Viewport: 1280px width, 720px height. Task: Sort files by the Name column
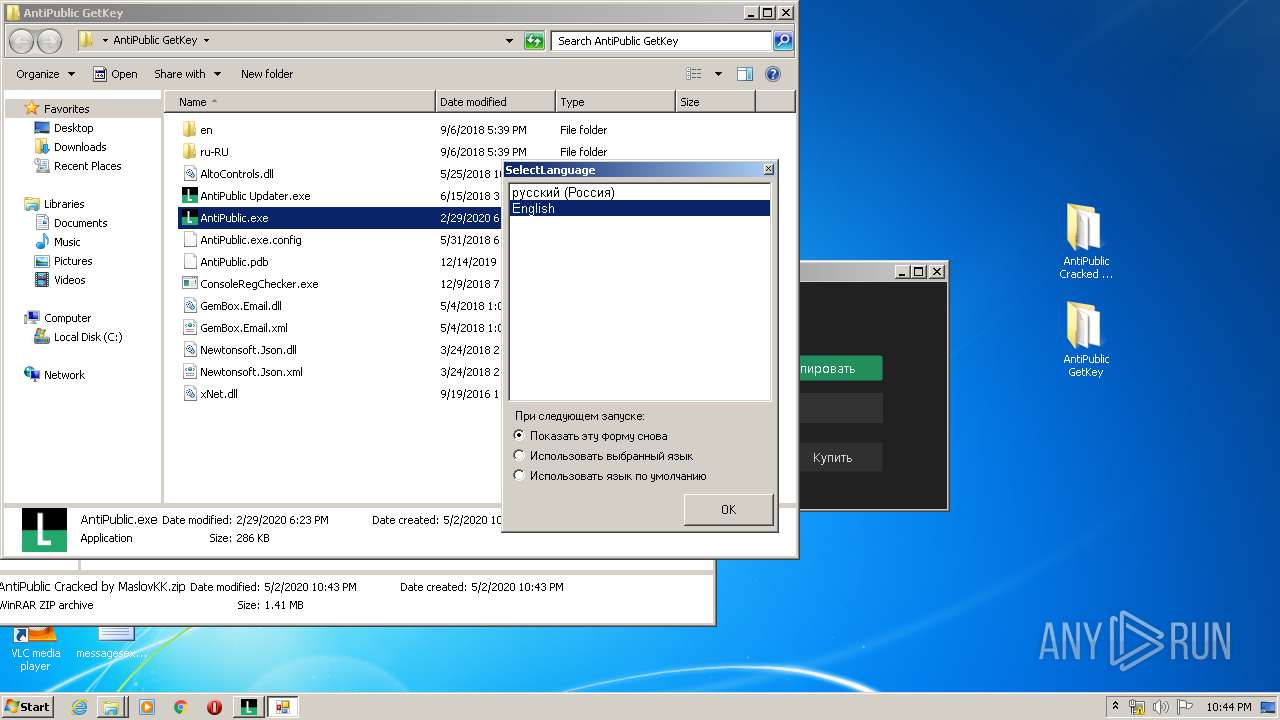299,102
